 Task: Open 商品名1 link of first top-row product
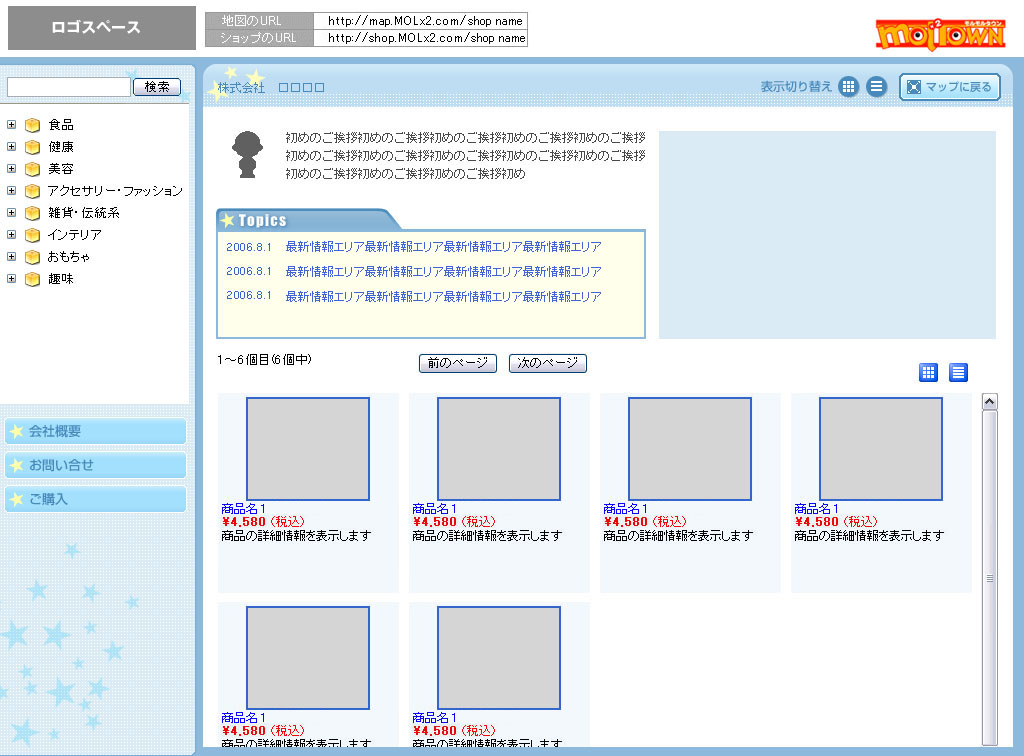coord(244,509)
